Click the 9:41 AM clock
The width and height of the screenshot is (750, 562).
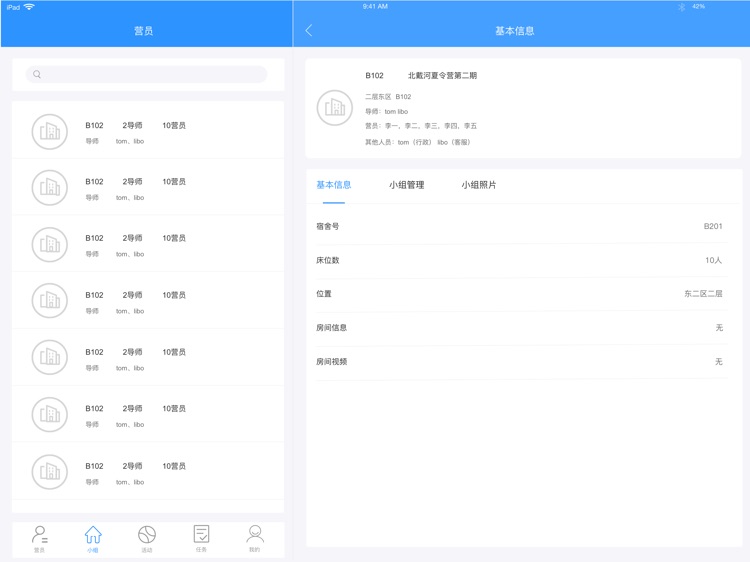click(x=375, y=6)
